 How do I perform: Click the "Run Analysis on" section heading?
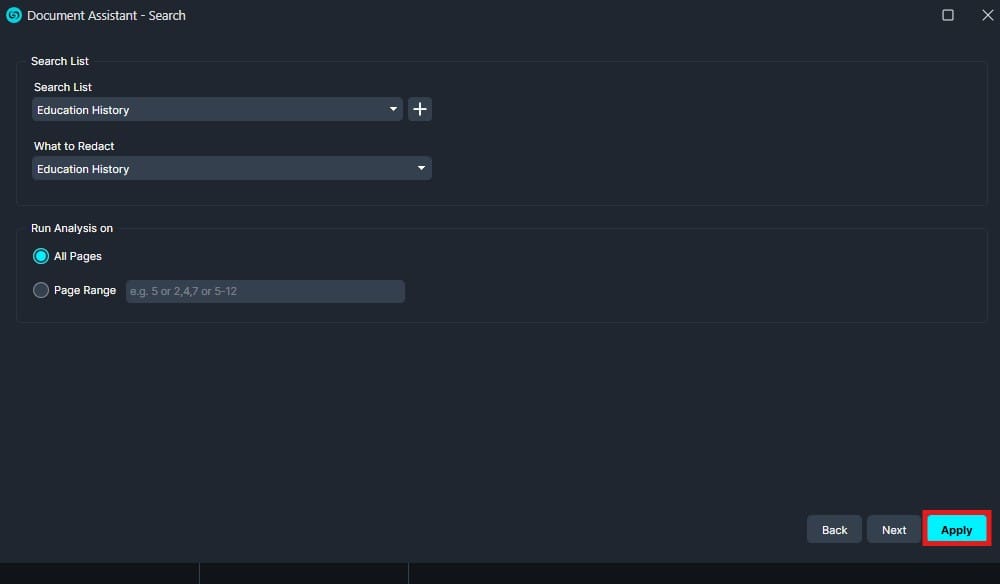72,228
